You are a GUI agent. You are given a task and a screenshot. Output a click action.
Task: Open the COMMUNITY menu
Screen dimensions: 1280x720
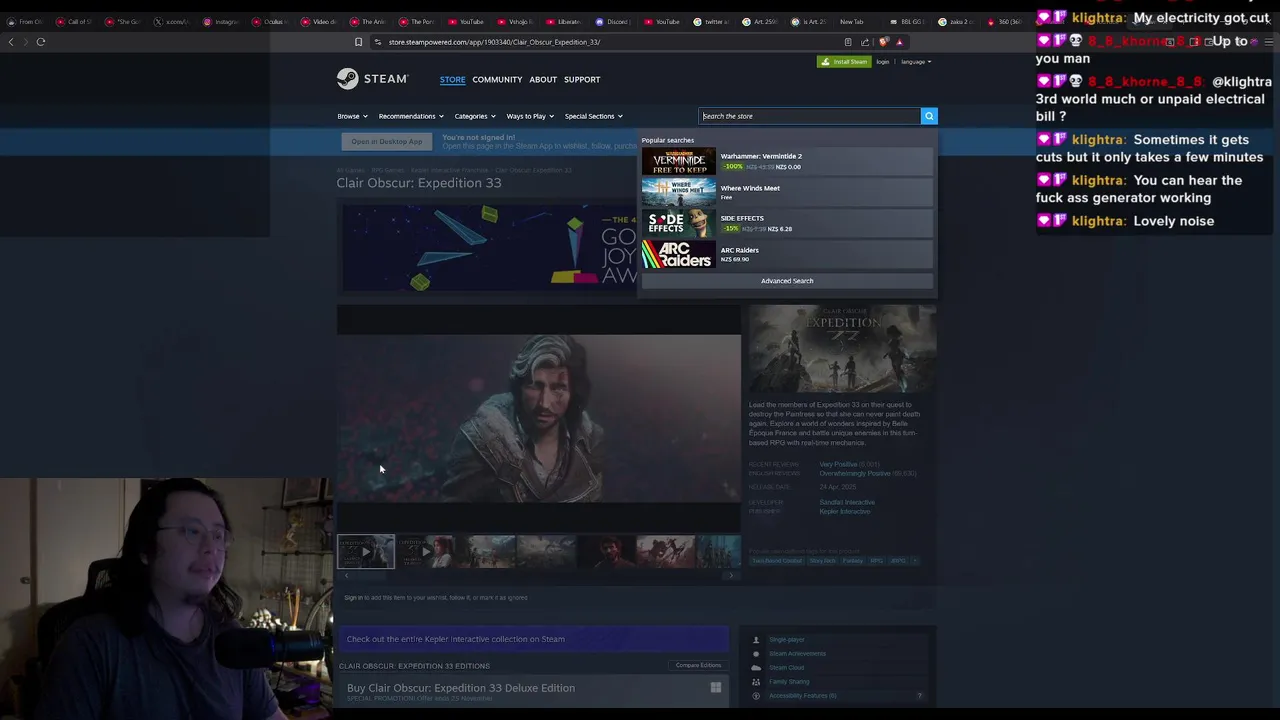497,80
